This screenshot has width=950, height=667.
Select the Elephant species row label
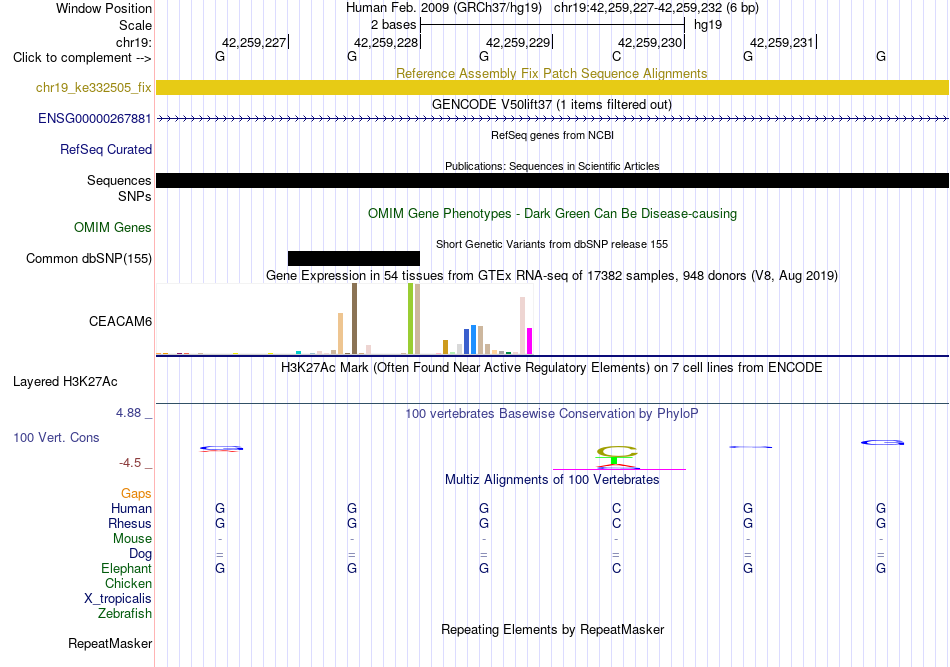click(x=127, y=569)
